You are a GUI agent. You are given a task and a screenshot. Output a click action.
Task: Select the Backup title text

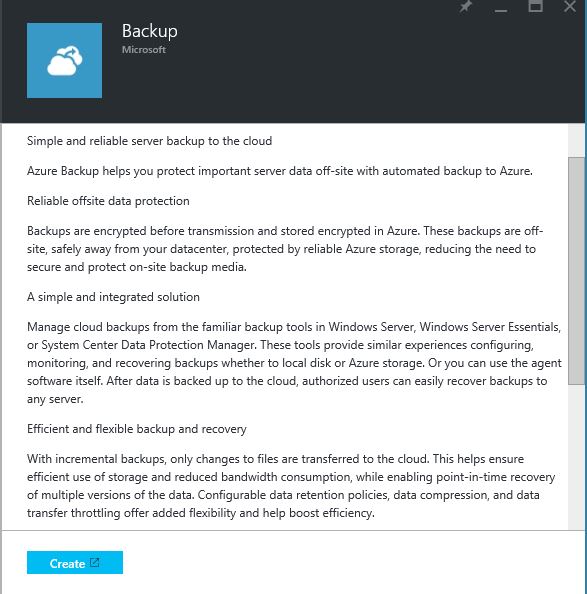(150, 31)
